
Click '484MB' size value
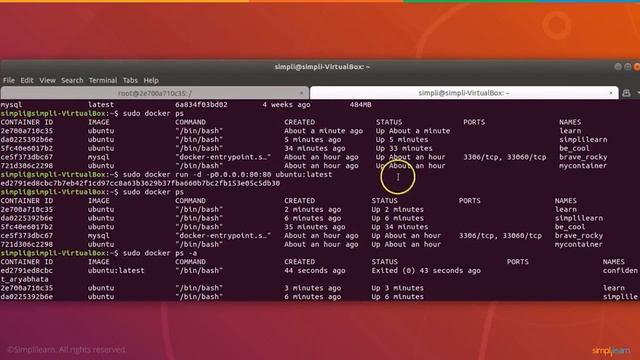(360, 105)
